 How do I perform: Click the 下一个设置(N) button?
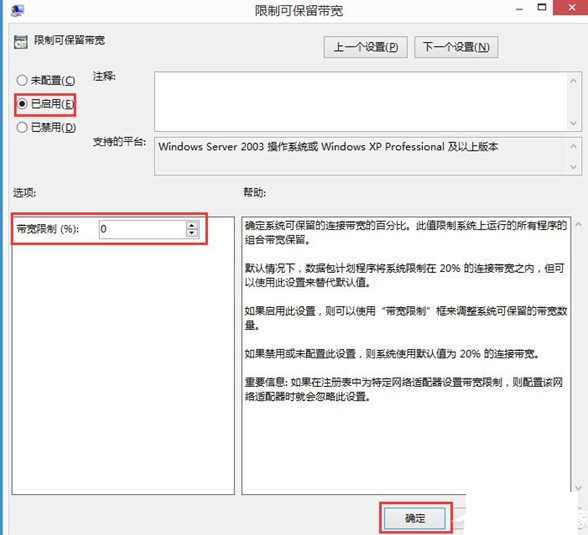click(456, 47)
